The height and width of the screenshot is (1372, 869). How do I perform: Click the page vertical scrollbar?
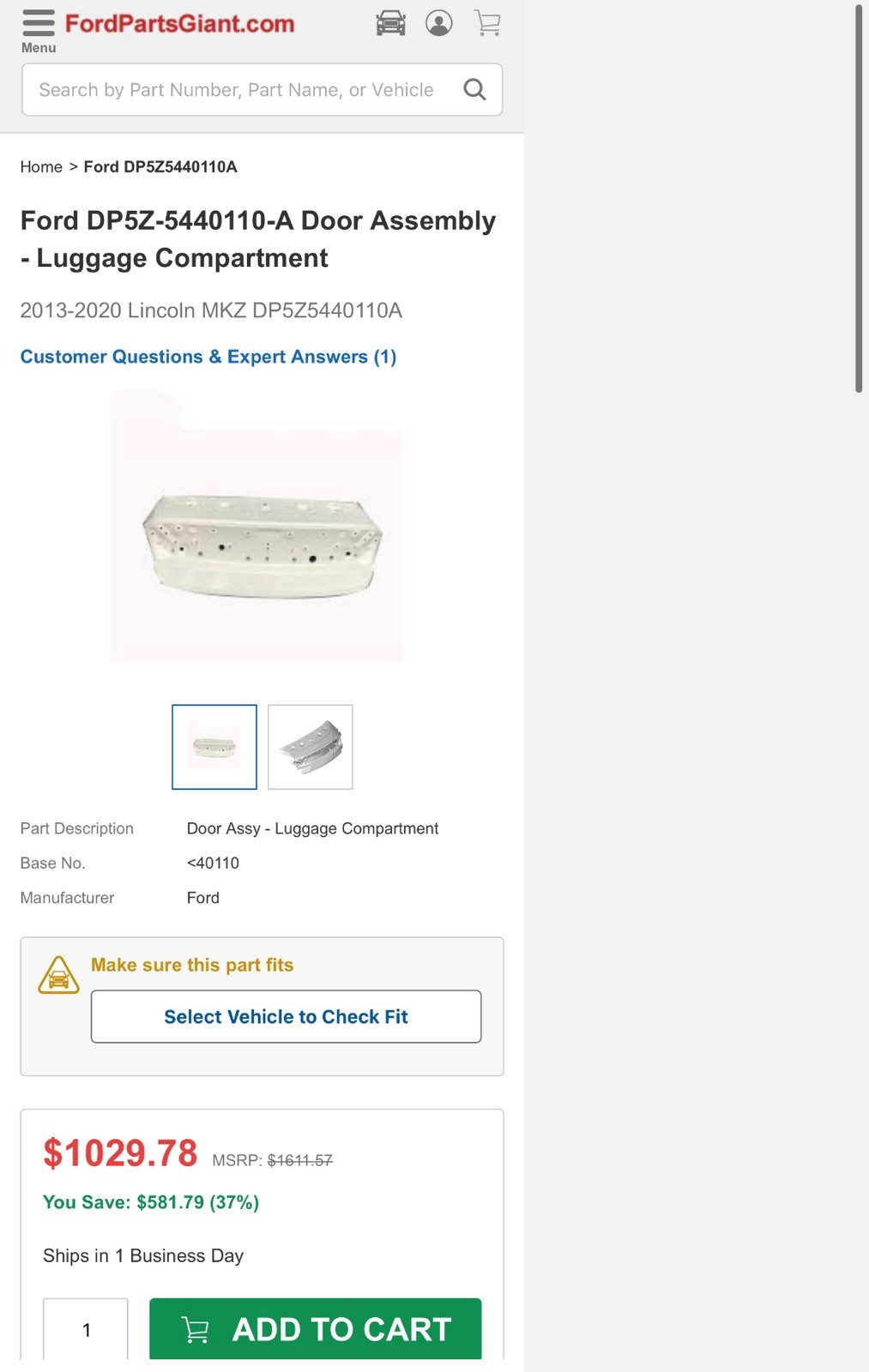click(x=858, y=199)
